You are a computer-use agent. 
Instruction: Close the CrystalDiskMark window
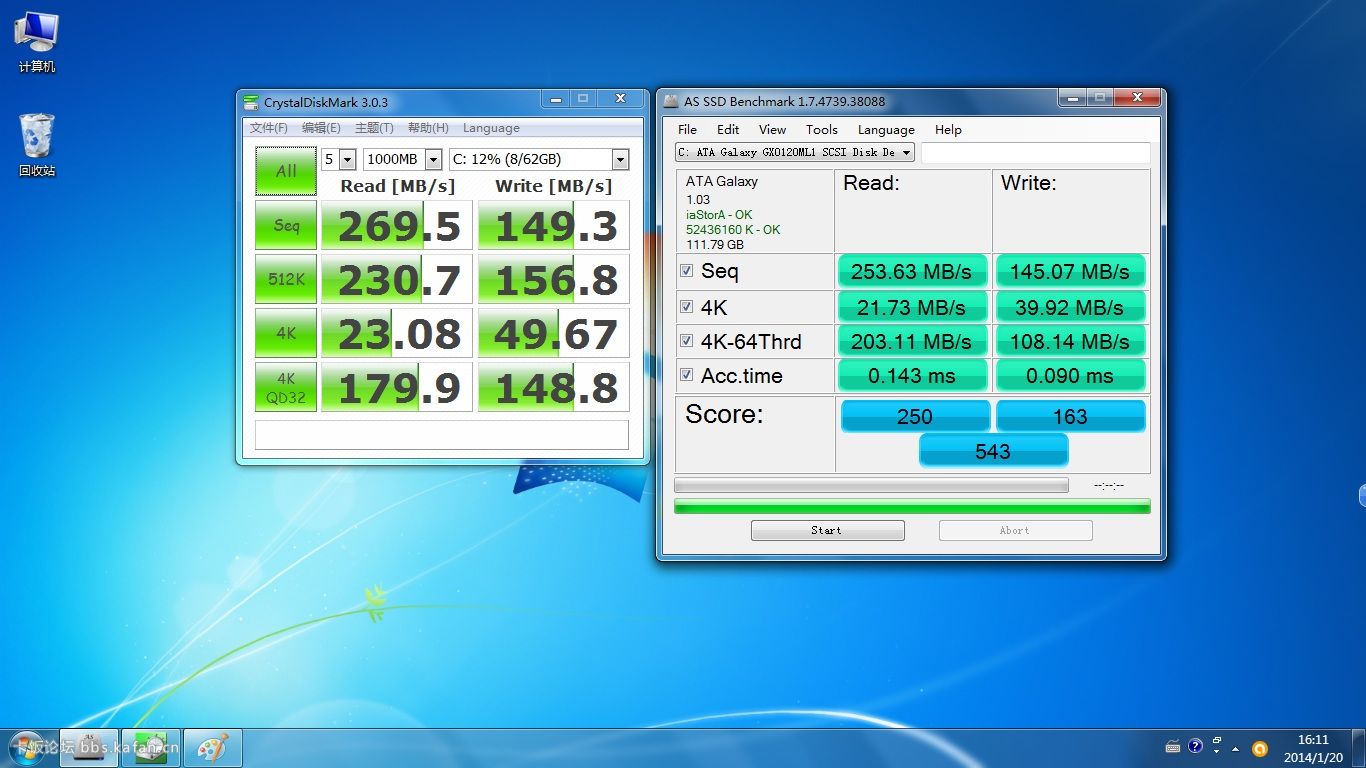coord(620,99)
